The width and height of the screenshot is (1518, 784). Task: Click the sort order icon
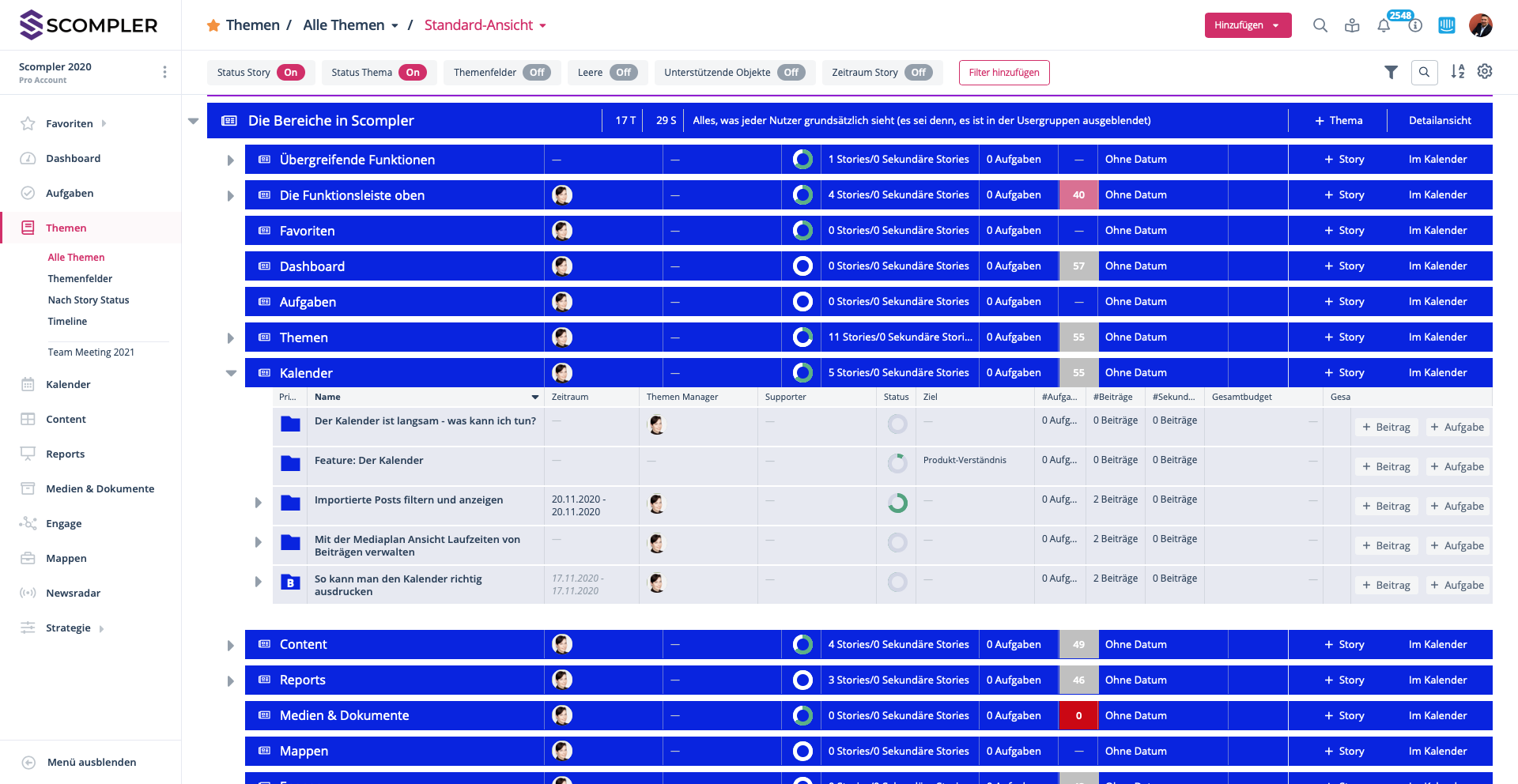1457,72
